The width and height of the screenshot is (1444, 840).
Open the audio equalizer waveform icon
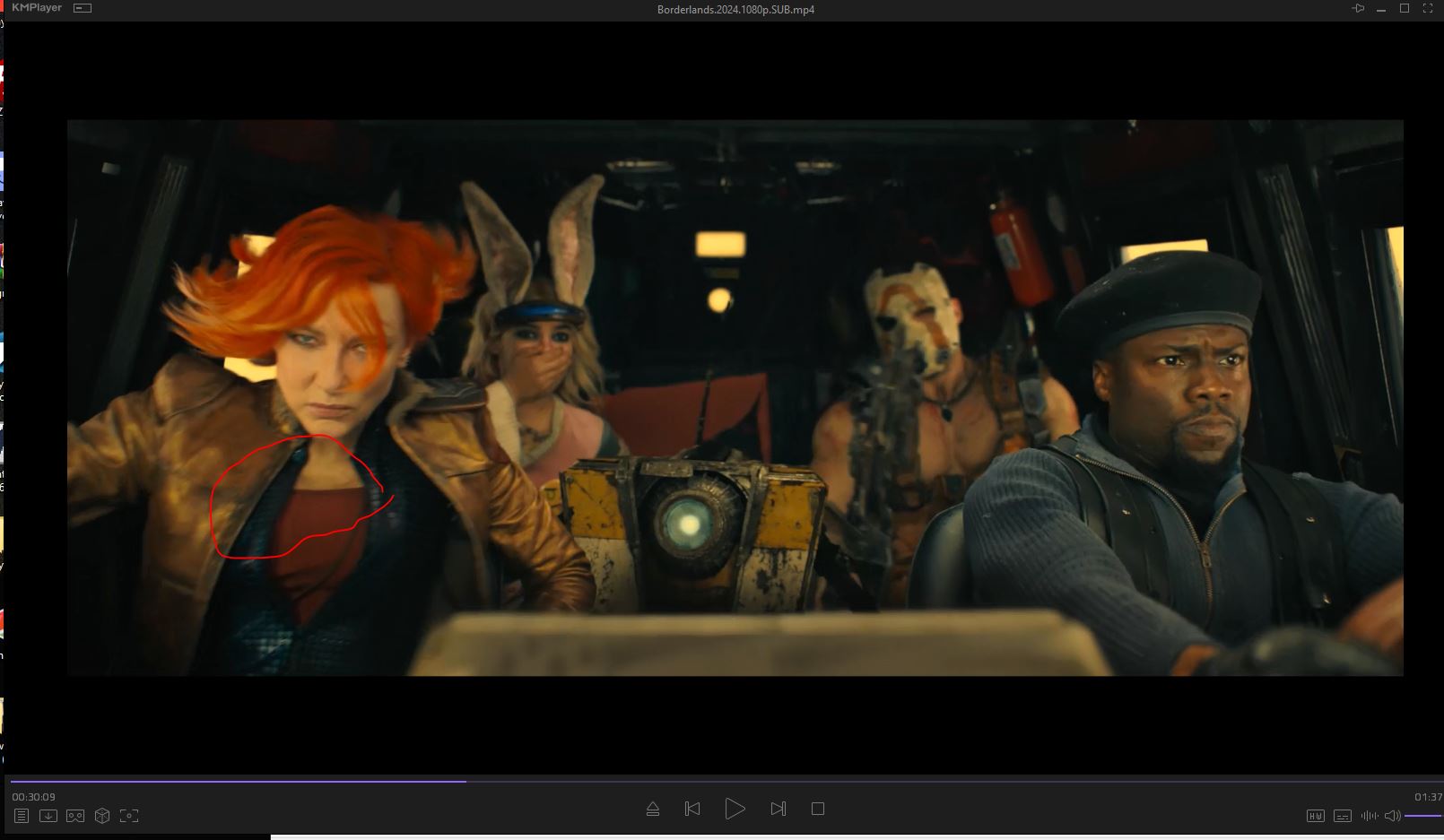[1369, 815]
